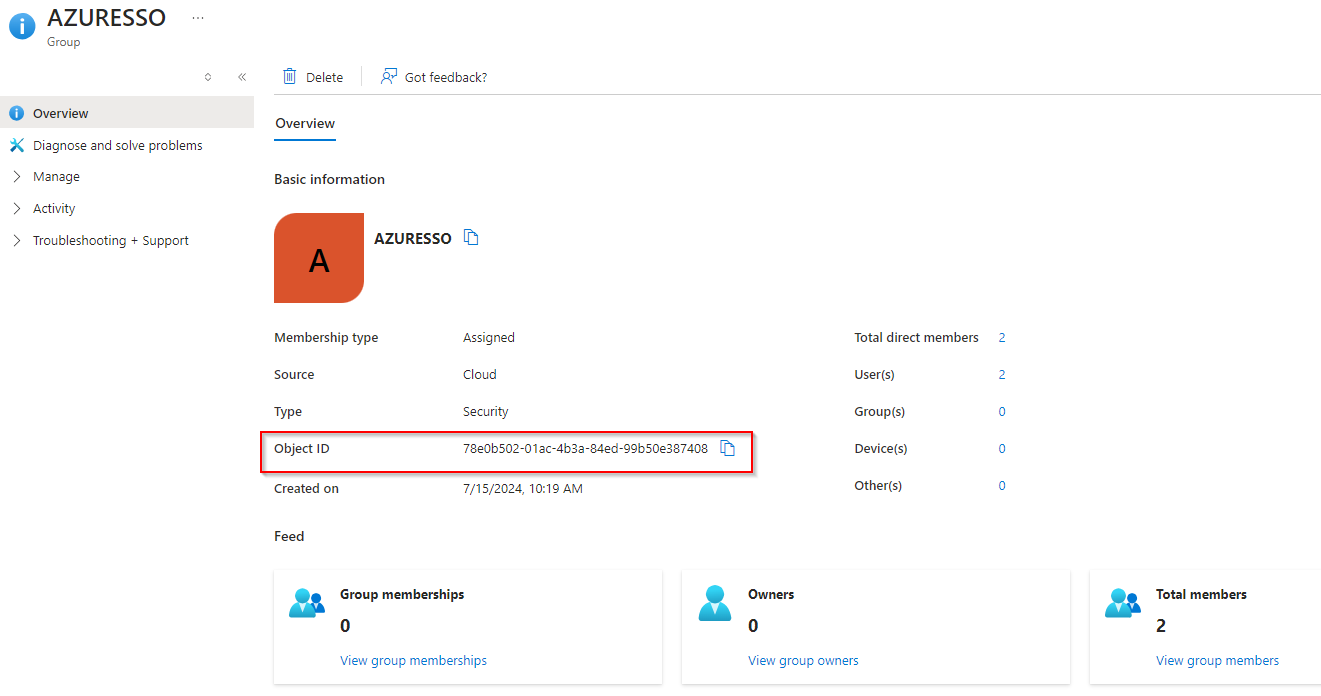Screen dimensions: 1321x696
Task: Click the Total direct members label
Action: tap(916, 338)
